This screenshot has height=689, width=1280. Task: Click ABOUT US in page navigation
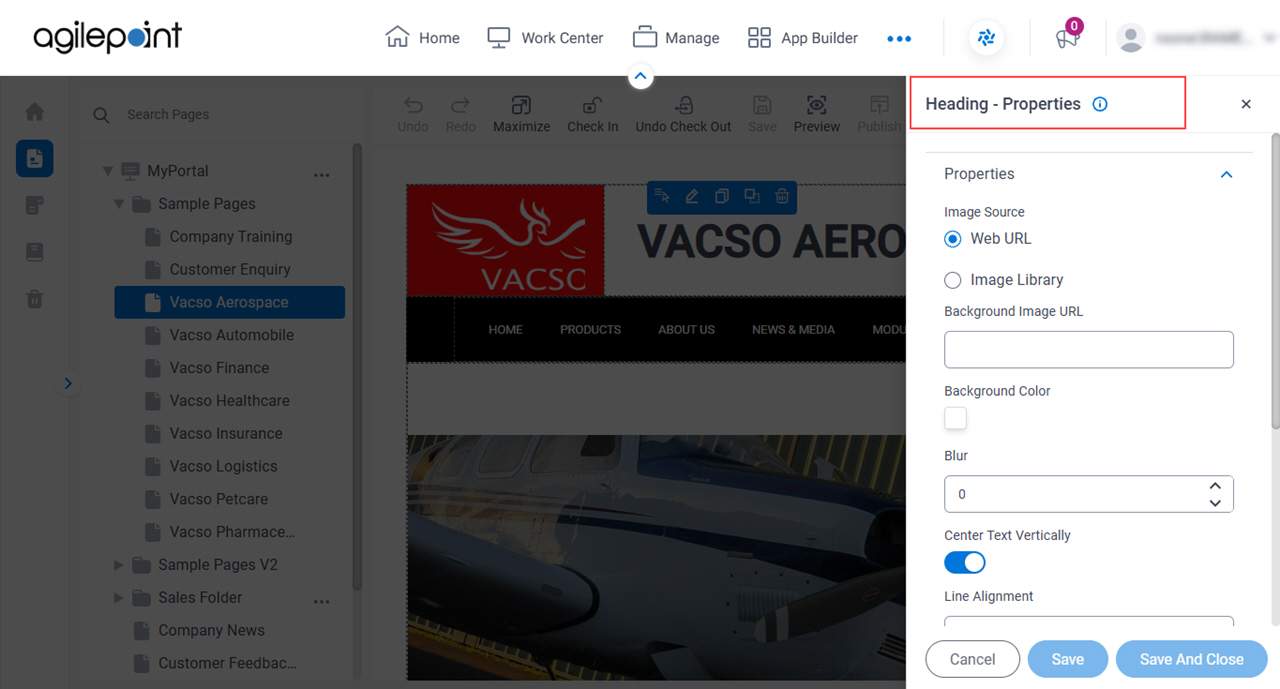click(686, 329)
